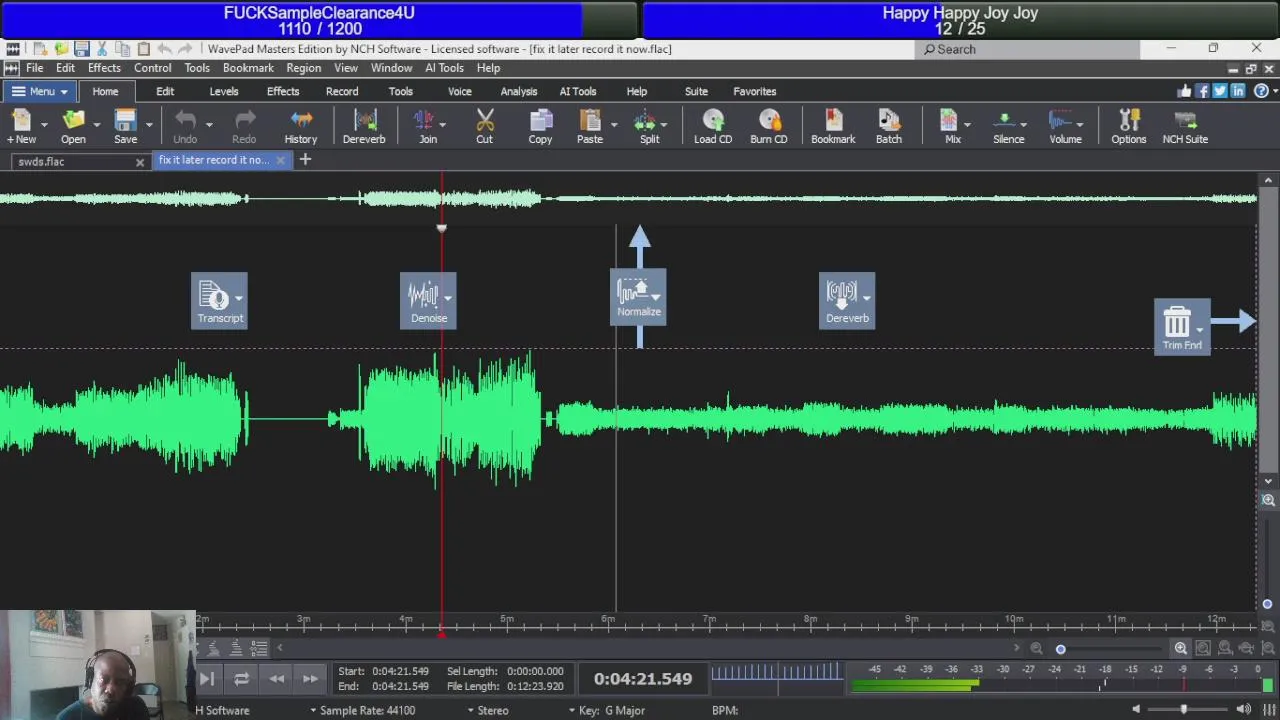Viewport: 1280px width, 720px height.
Task: Switch to the Favorites ribbon tab
Action: [755, 91]
